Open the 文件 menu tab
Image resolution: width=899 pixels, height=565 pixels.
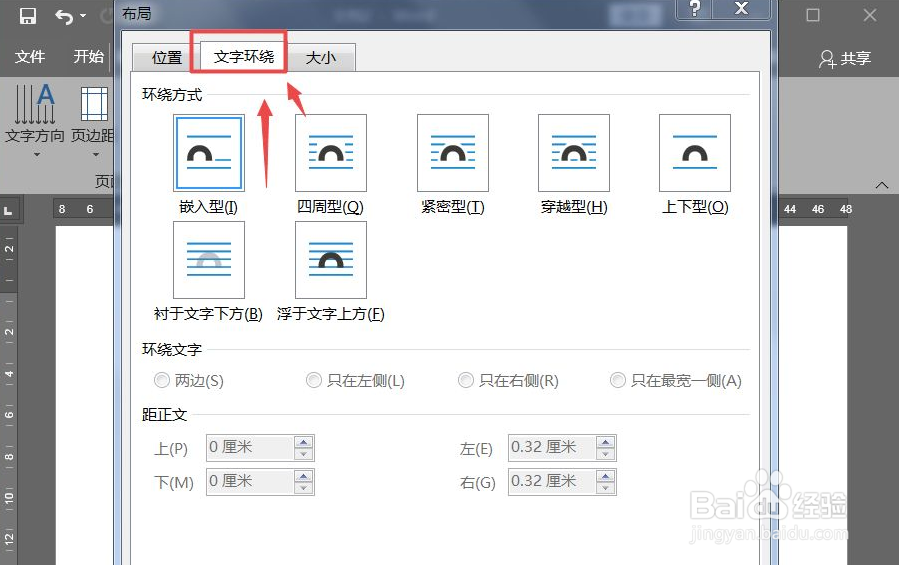tap(30, 56)
